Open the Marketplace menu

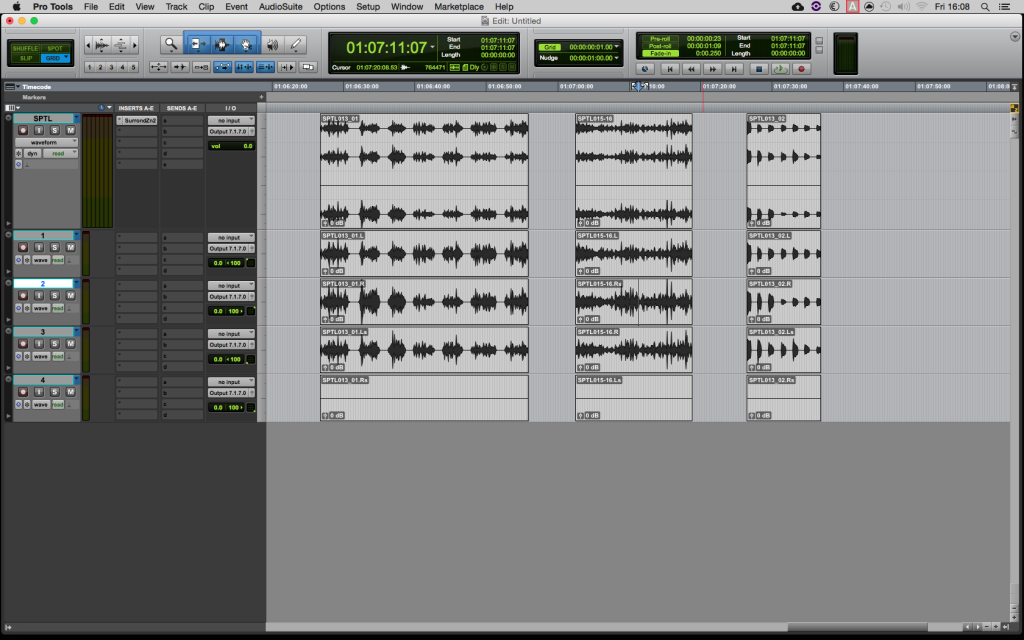point(459,7)
